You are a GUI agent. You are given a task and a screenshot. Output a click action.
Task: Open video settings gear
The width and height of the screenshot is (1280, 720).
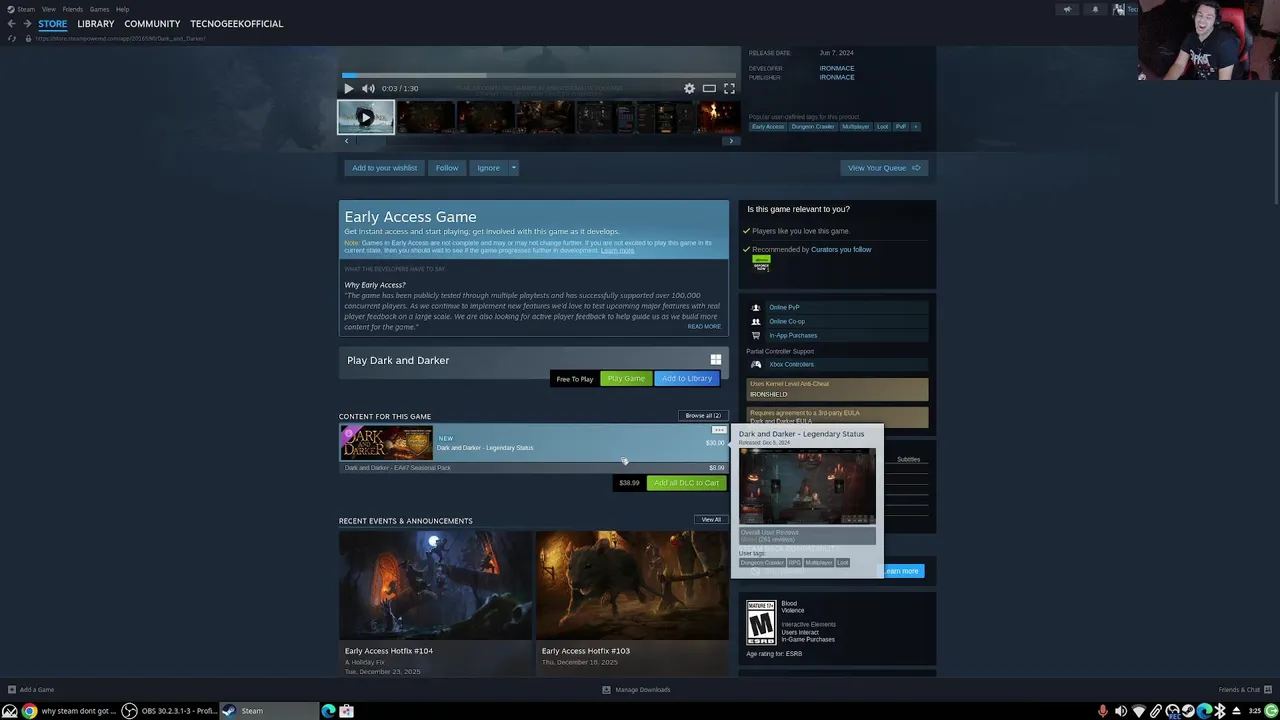[x=689, y=88]
